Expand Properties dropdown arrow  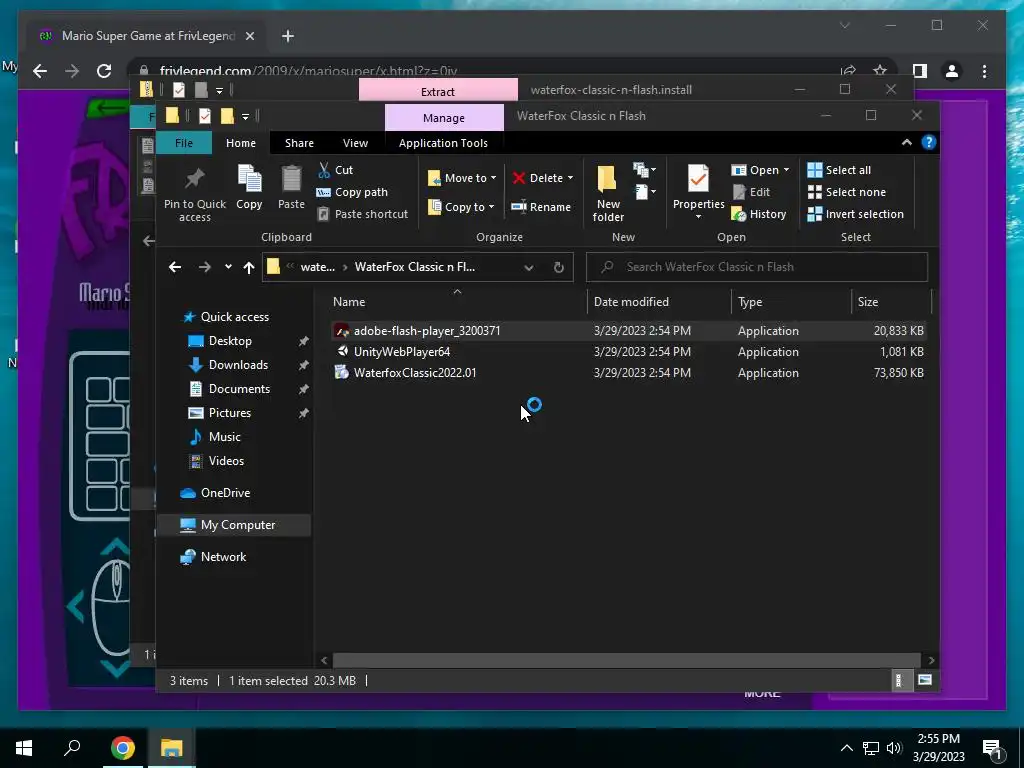tap(698, 217)
